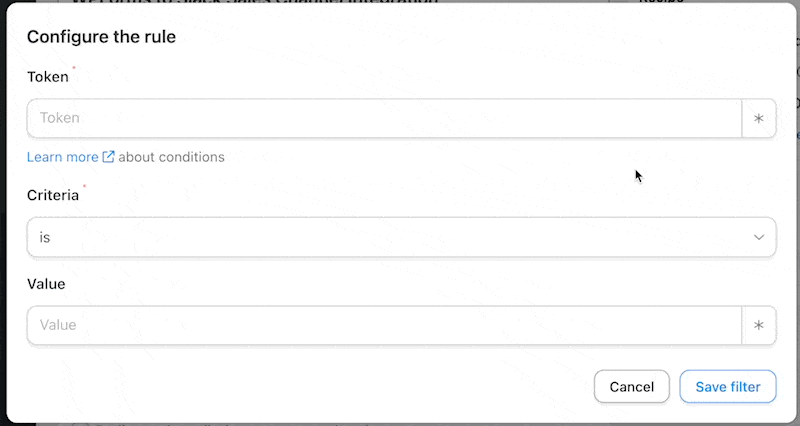Select the "is" text in the Criteria box
The width and height of the screenshot is (800, 426).
pos(45,238)
